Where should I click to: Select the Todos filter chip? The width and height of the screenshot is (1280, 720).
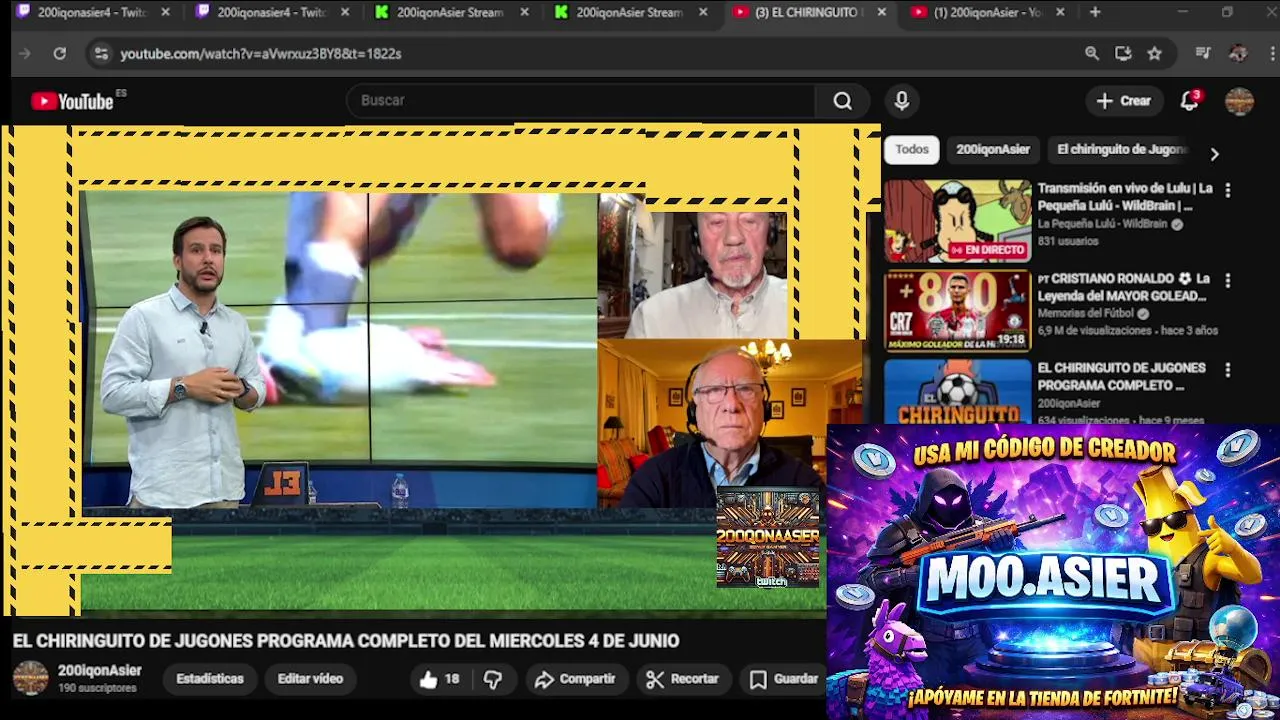click(x=911, y=149)
